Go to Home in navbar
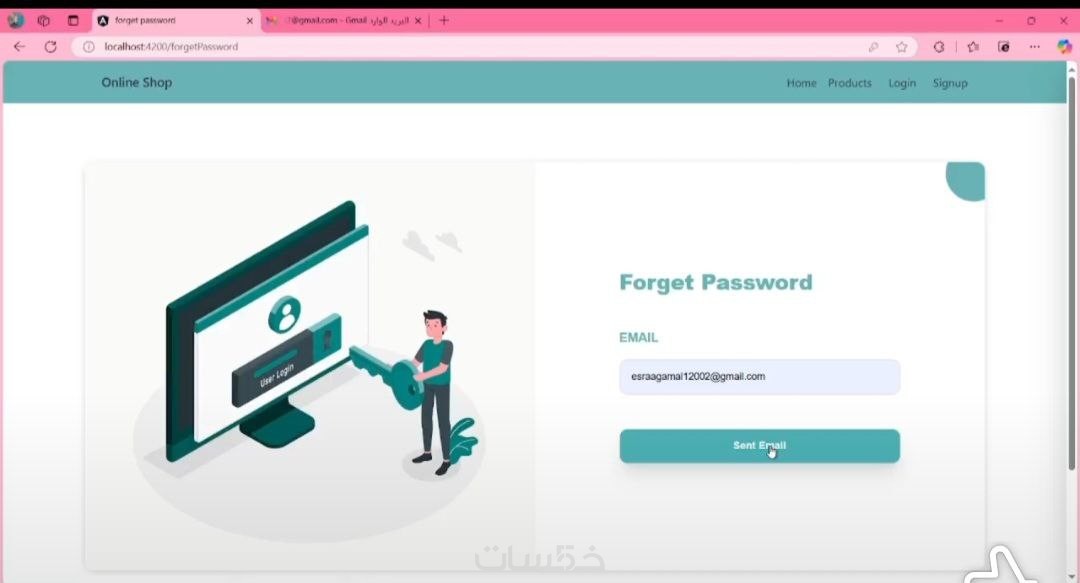This screenshot has height=583, width=1080. coord(801,83)
